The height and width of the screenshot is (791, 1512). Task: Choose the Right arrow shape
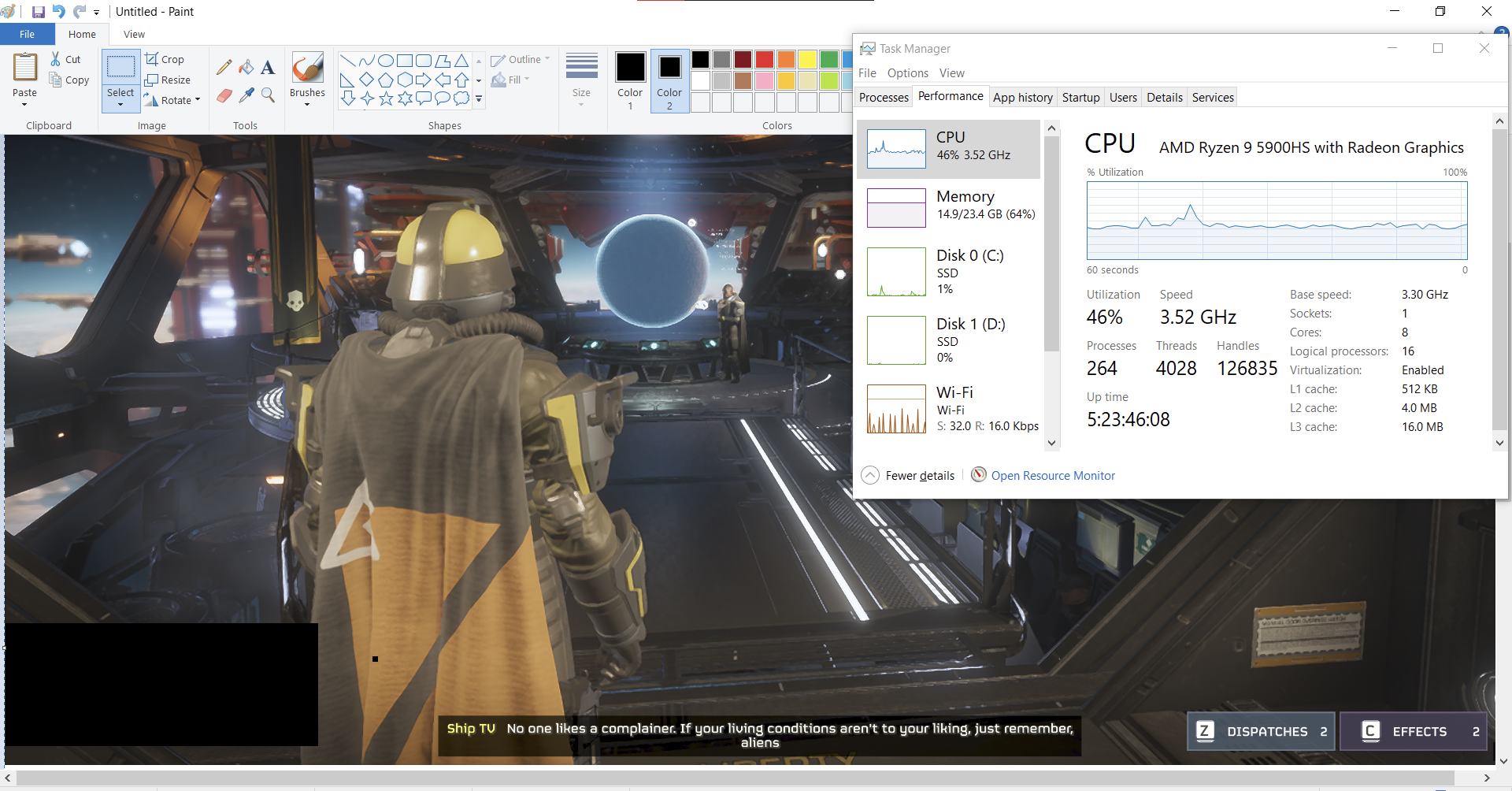pos(424,80)
